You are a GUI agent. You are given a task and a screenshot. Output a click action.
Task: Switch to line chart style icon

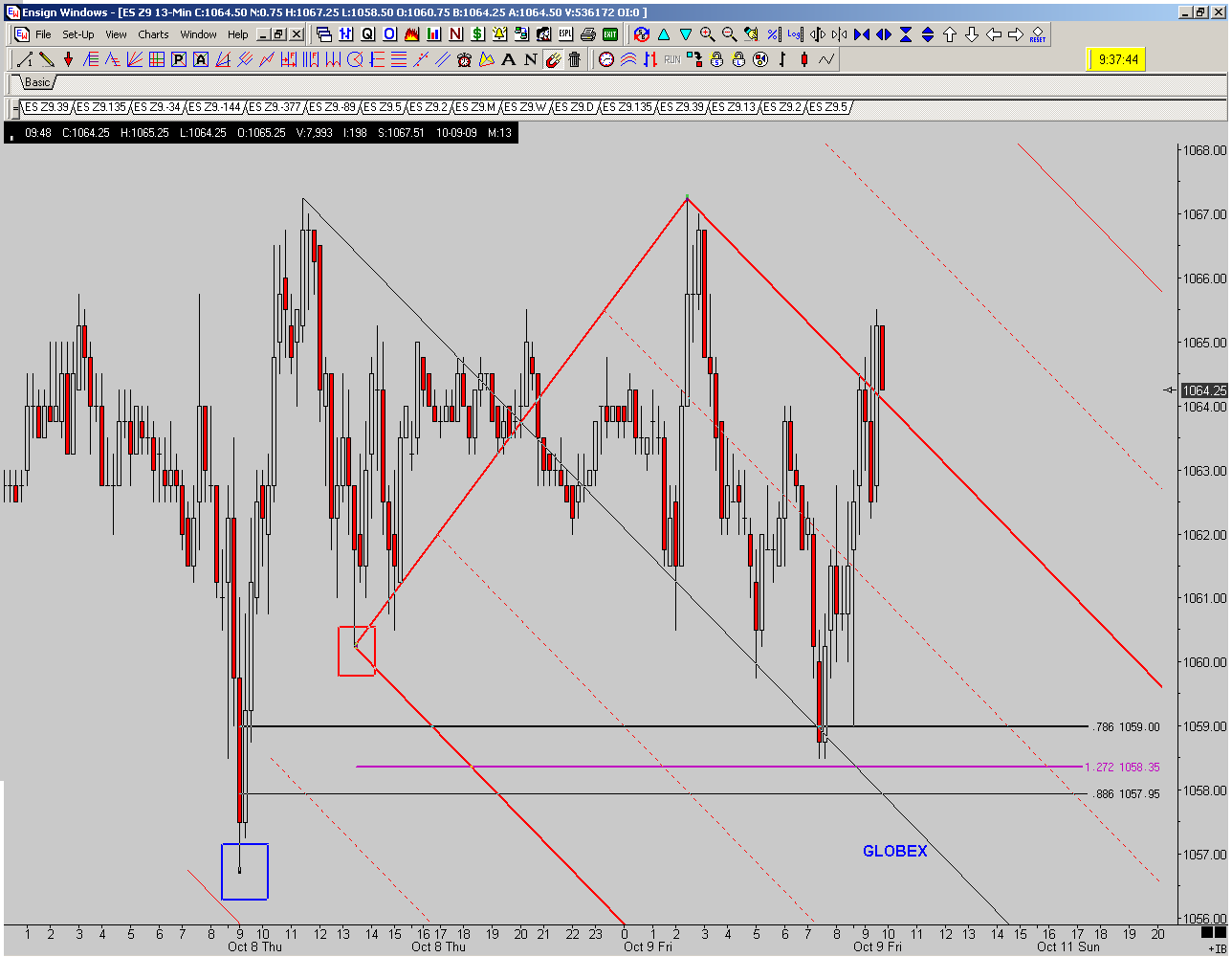[826, 59]
